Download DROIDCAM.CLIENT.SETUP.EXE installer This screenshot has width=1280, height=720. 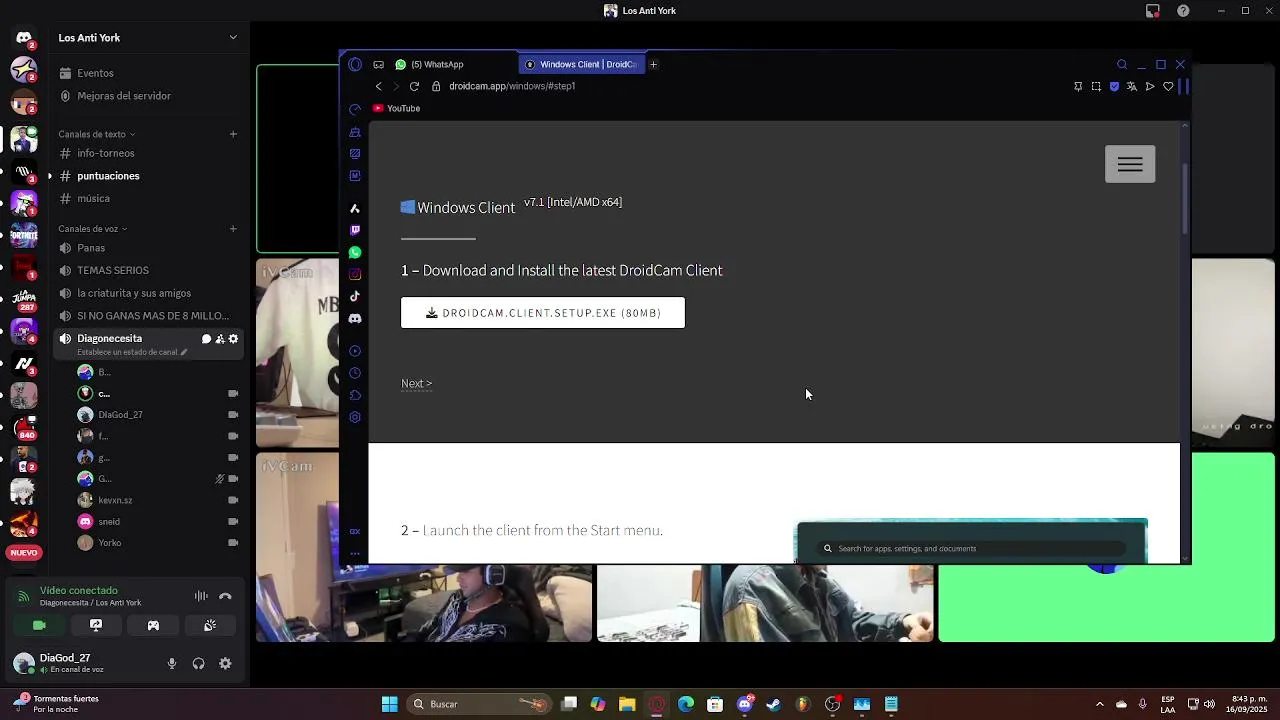(543, 313)
